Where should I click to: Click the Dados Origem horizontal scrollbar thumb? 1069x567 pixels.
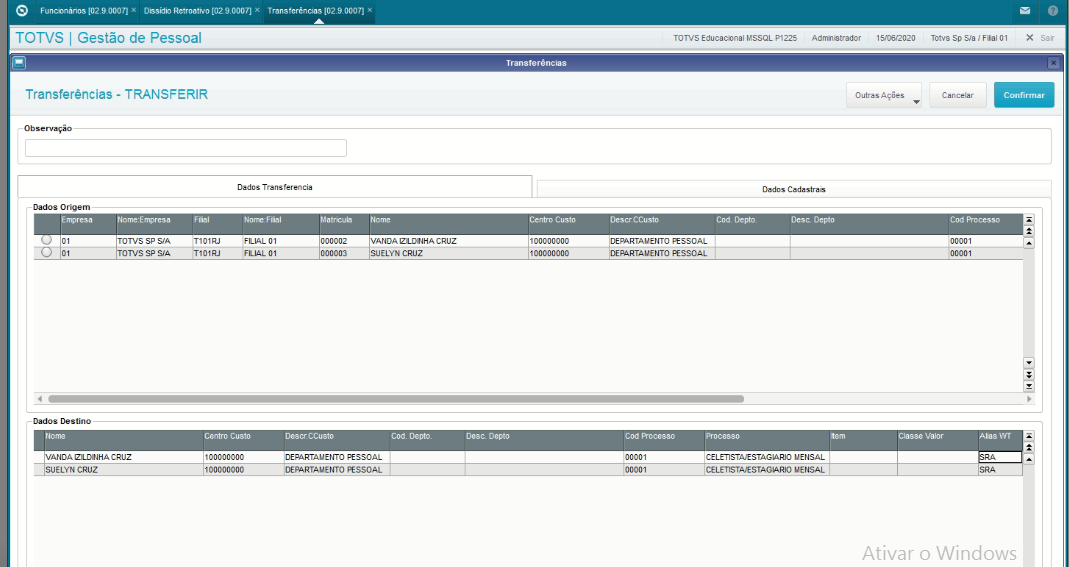[x=395, y=399]
